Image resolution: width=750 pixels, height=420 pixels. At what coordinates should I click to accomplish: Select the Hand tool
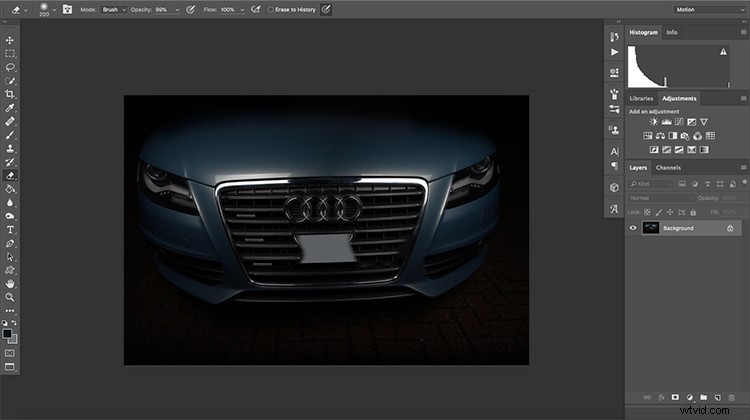[x=10, y=284]
